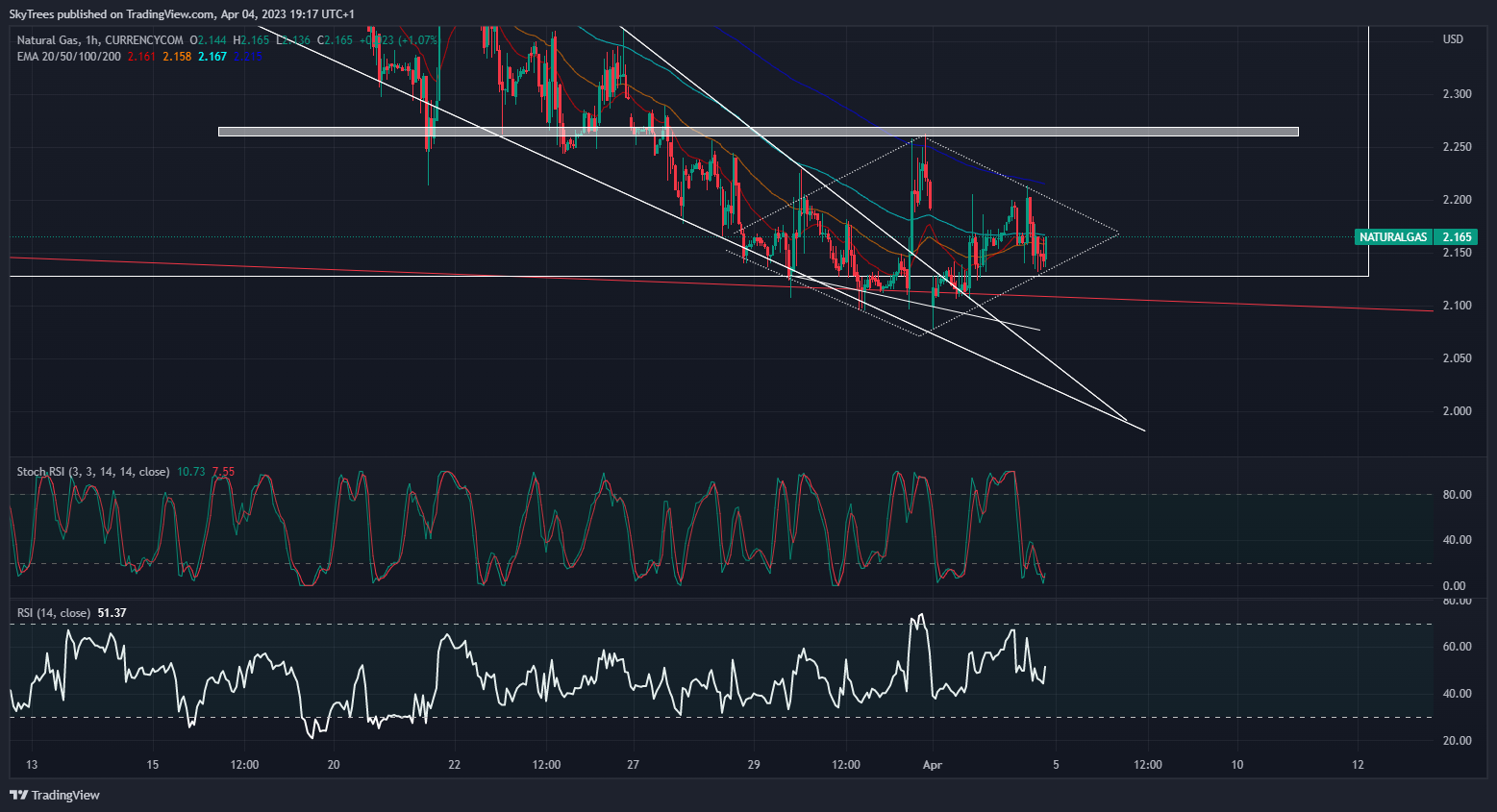This screenshot has height=812, width=1497.
Task: Click the 2.050 price axis label
Action: 1457,358
